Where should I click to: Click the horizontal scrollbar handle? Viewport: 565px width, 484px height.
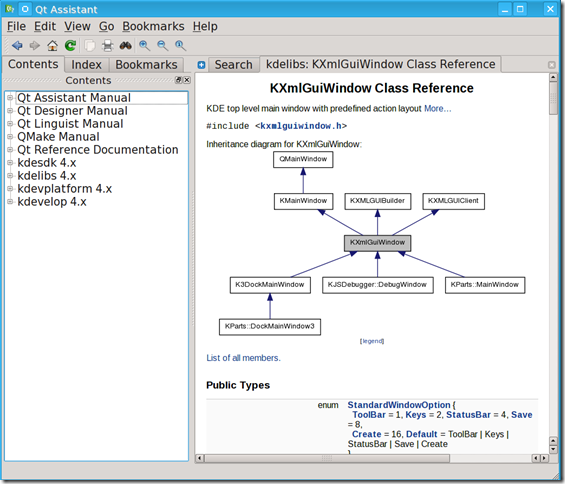[327, 458]
